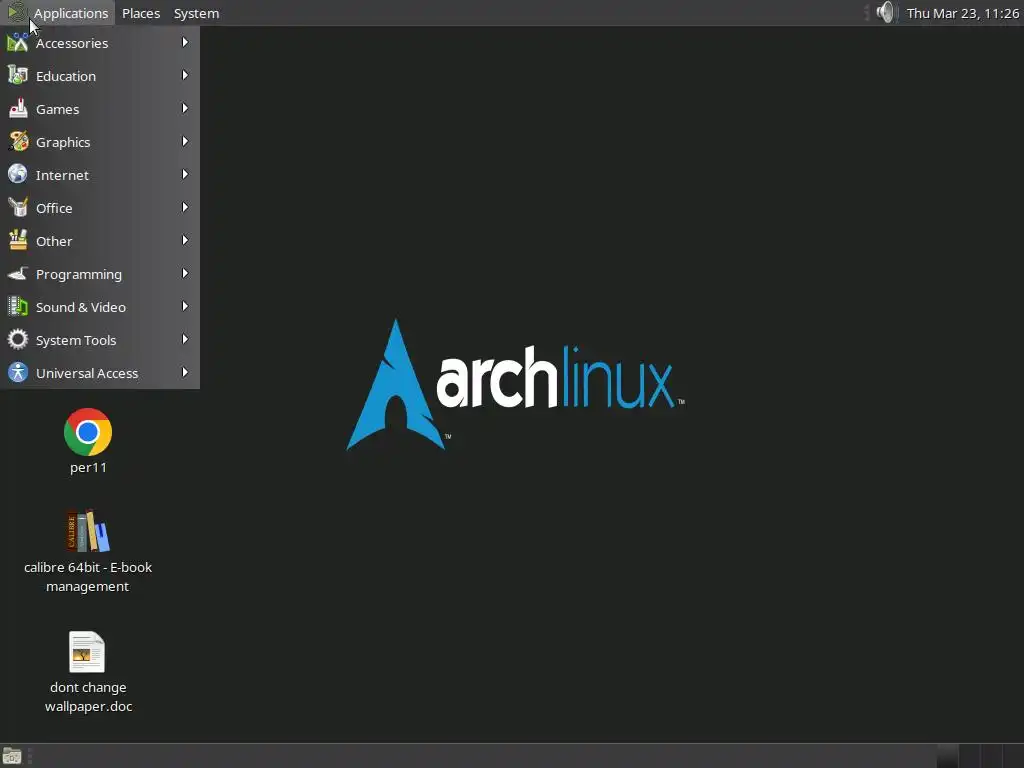The image size is (1024, 768).
Task: Click the System Tools gear icon
Action: [18, 340]
